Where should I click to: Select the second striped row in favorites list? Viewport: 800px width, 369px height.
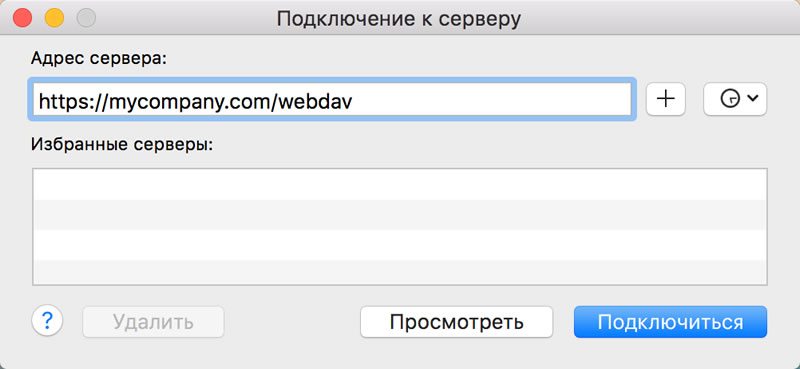coord(400,215)
